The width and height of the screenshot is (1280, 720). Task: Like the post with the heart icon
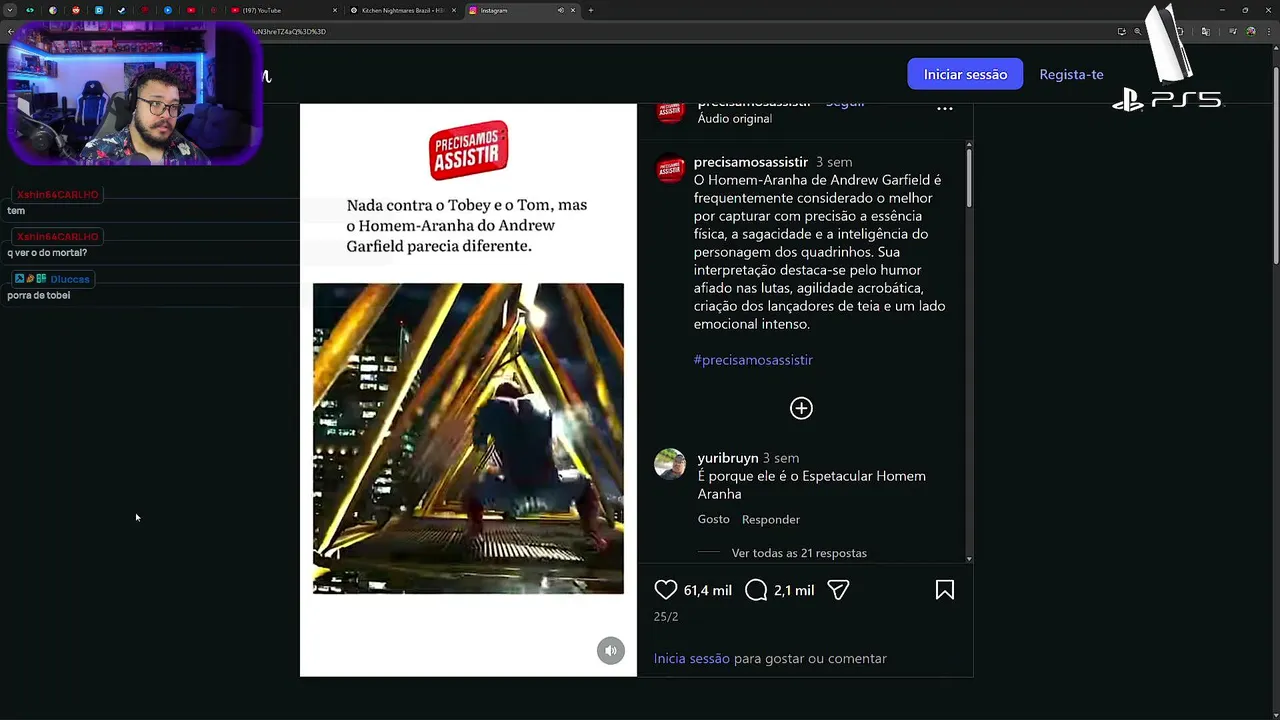click(x=666, y=590)
